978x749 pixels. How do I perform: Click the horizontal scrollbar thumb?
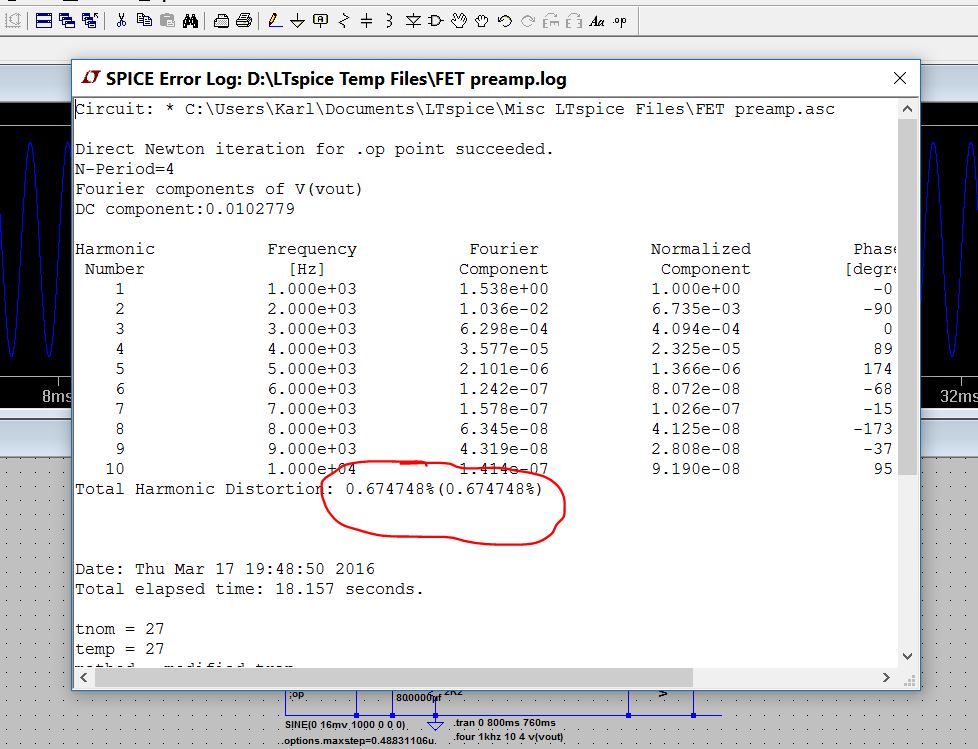pos(394,677)
